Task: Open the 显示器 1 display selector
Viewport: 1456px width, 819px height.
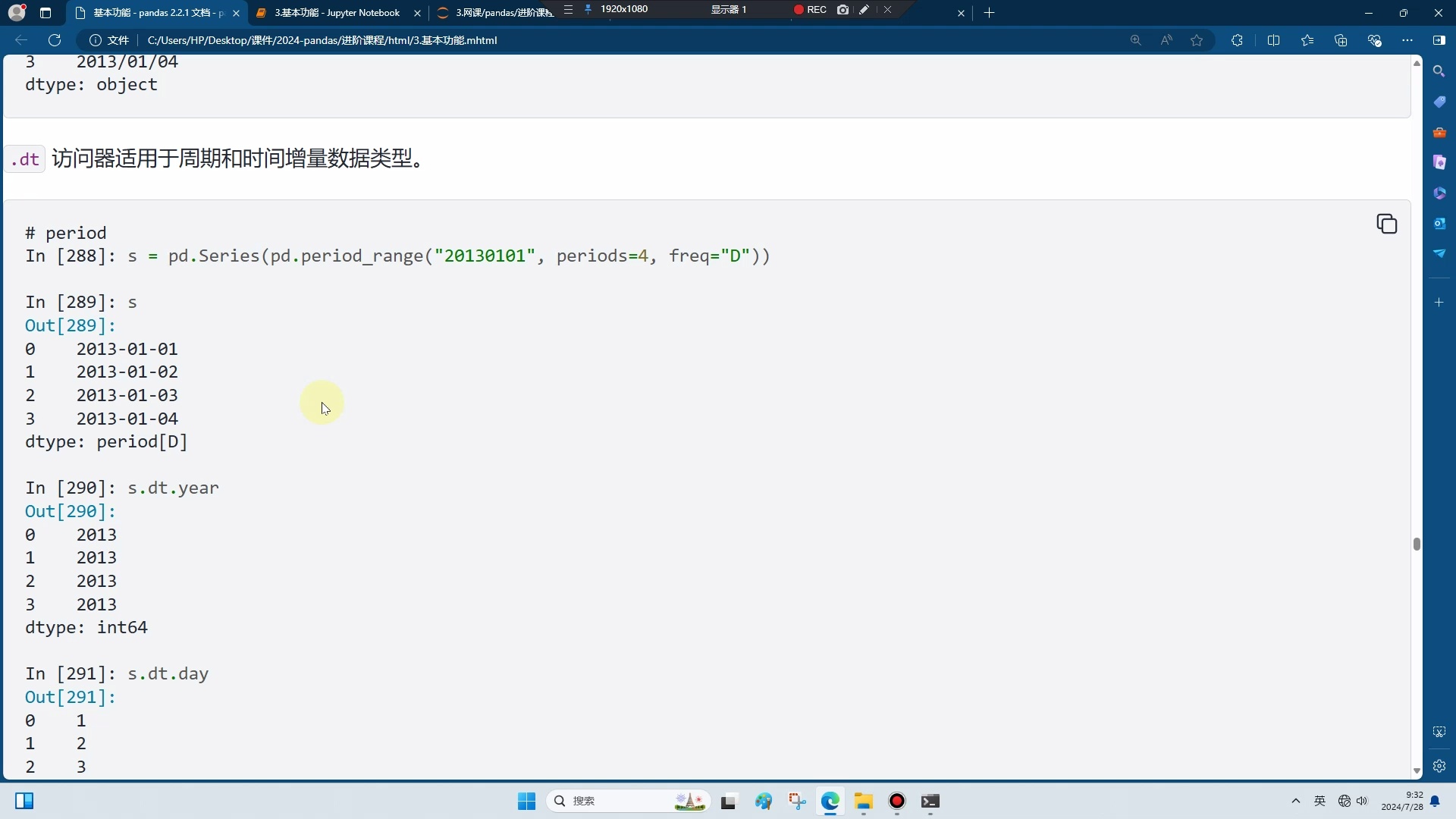Action: (729, 10)
